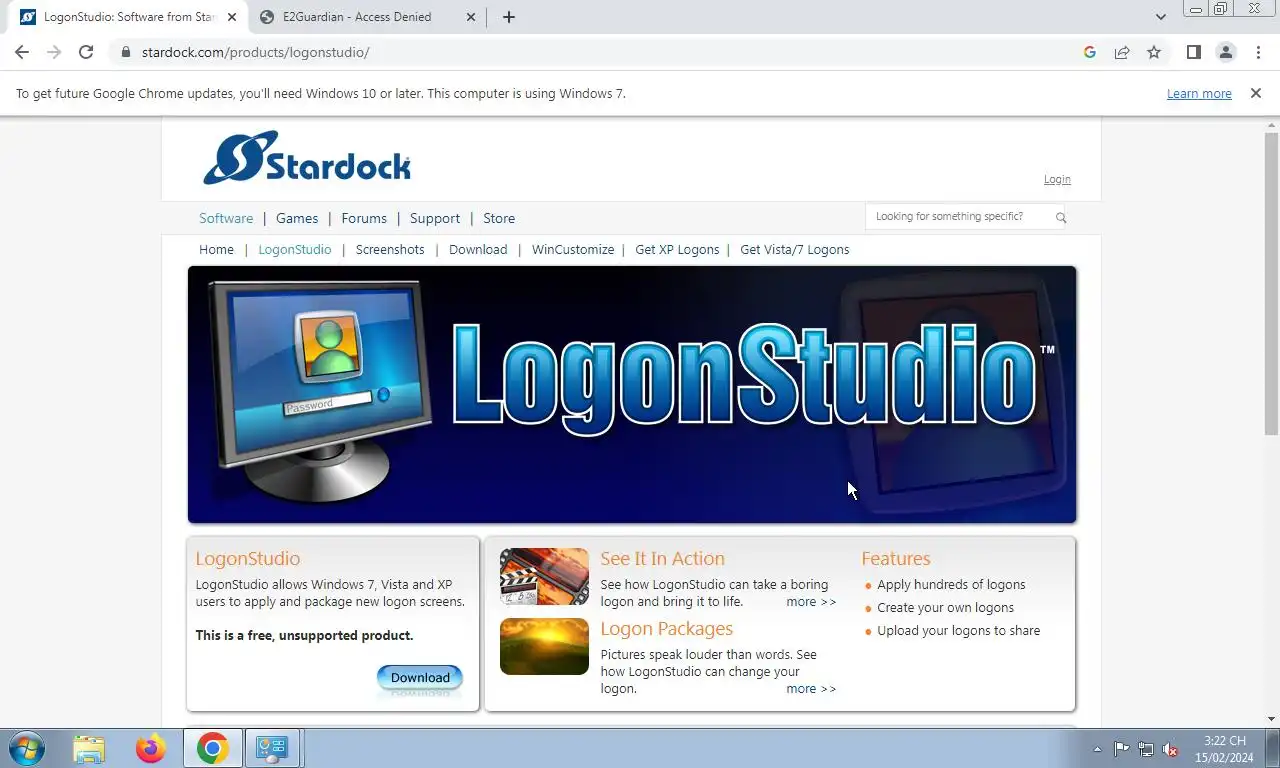Click the page vertical scrollbar thumb

tap(1271, 284)
